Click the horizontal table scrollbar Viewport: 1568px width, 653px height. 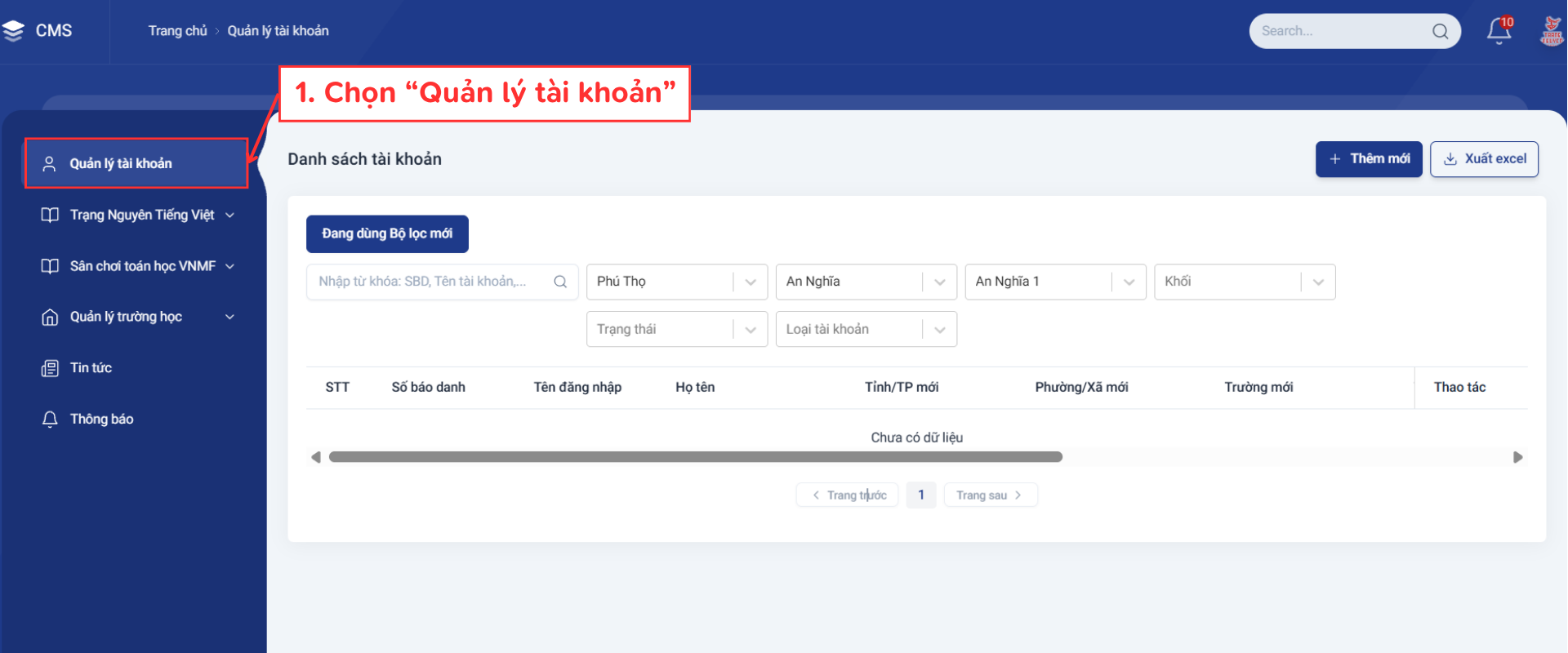696,457
